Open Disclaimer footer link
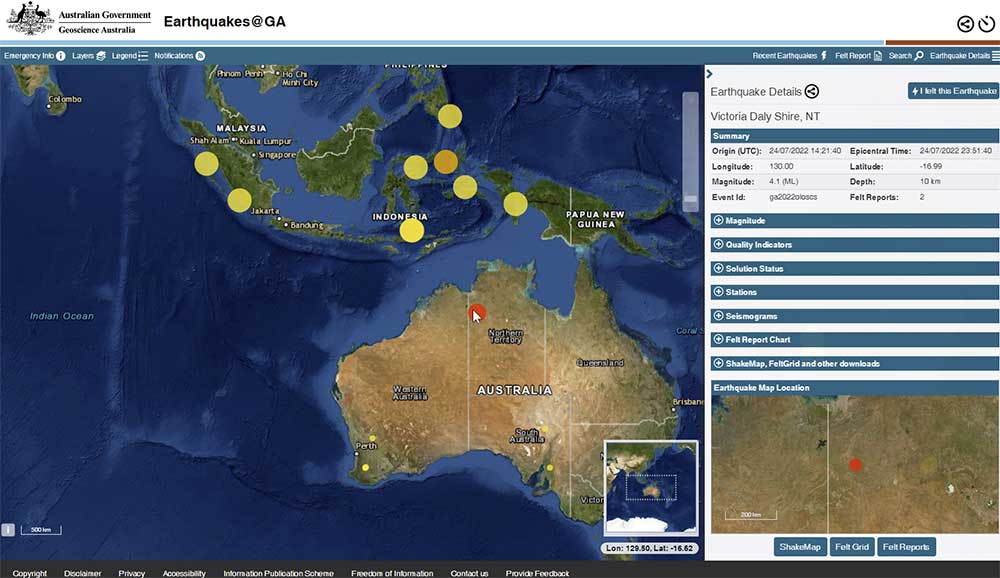This screenshot has height=578, width=1000. pyautogui.click(x=82, y=573)
